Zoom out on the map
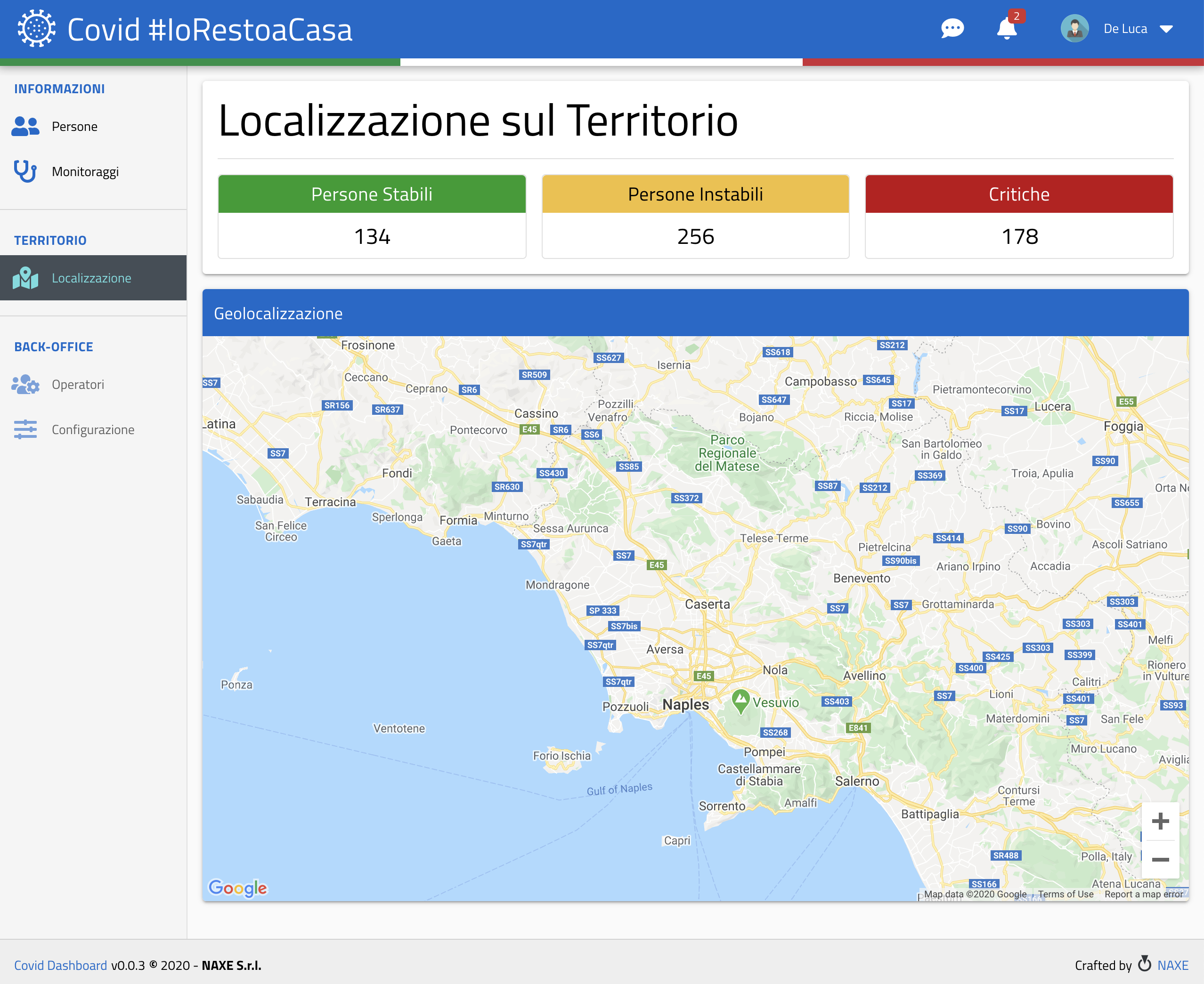The width and height of the screenshot is (1204, 984). [1160, 860]
